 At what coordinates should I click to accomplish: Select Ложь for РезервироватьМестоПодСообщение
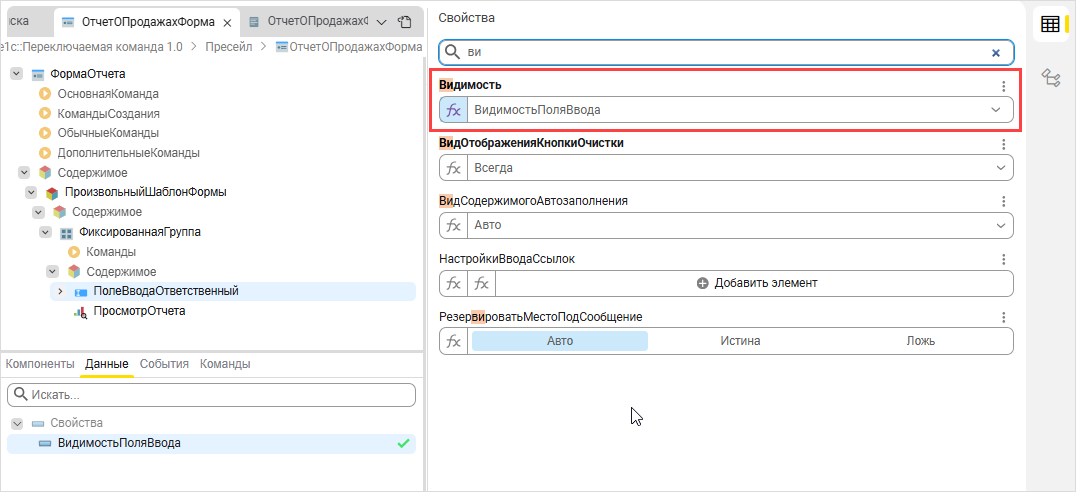coord(920,341)
